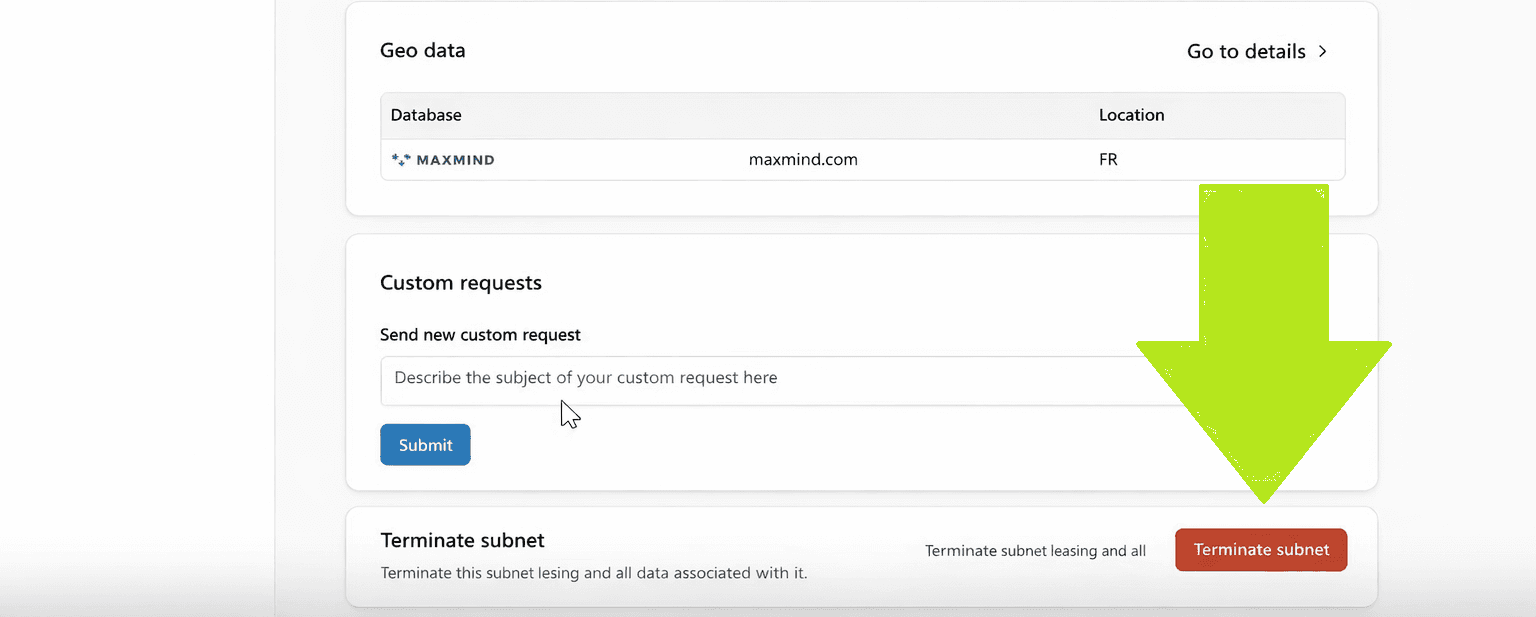The height and width of the screenshot is (617, 1536).
Task: Click the terminate subnet lesing description text
Action: [x=593, y=574]
